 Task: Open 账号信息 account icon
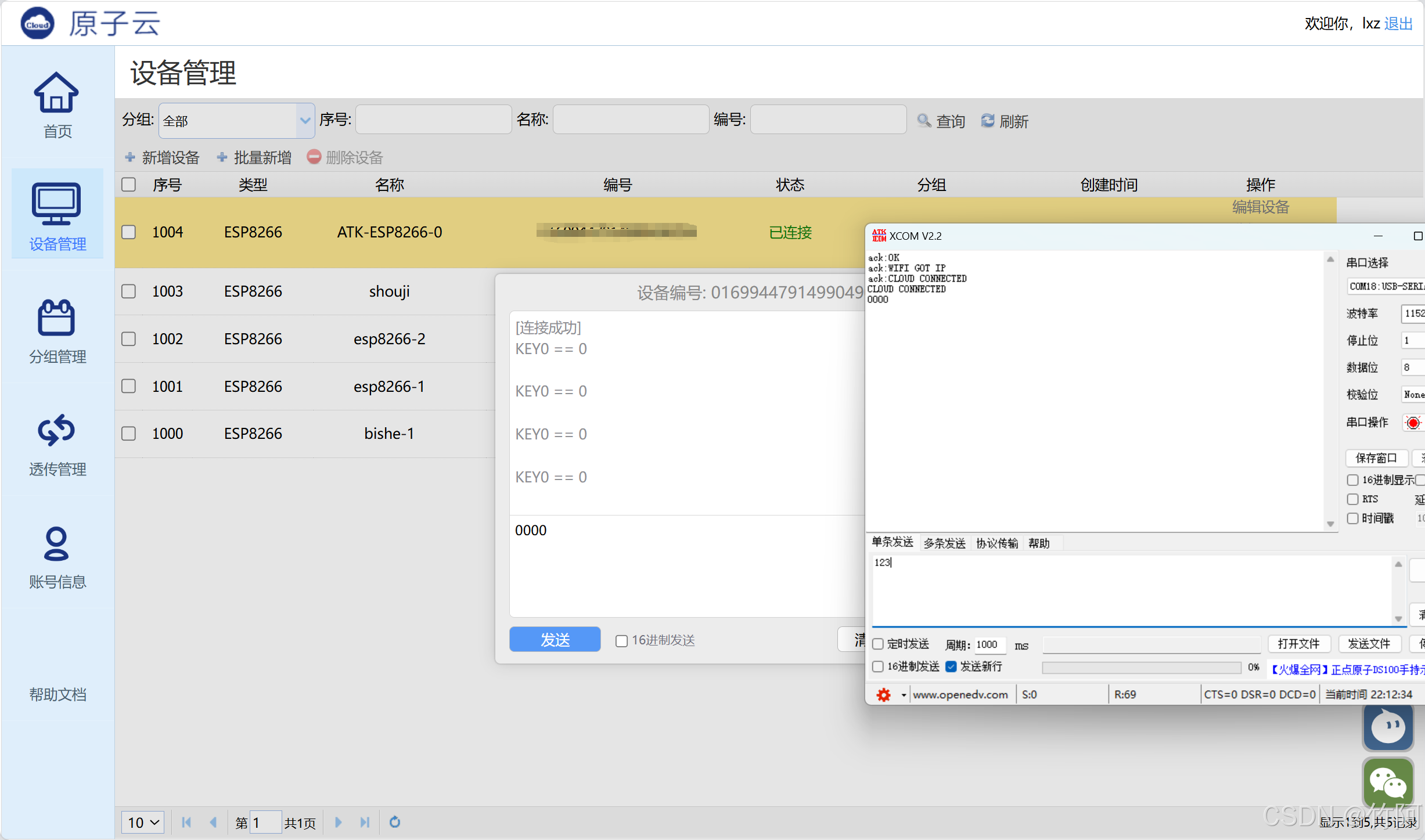(56, 543)
